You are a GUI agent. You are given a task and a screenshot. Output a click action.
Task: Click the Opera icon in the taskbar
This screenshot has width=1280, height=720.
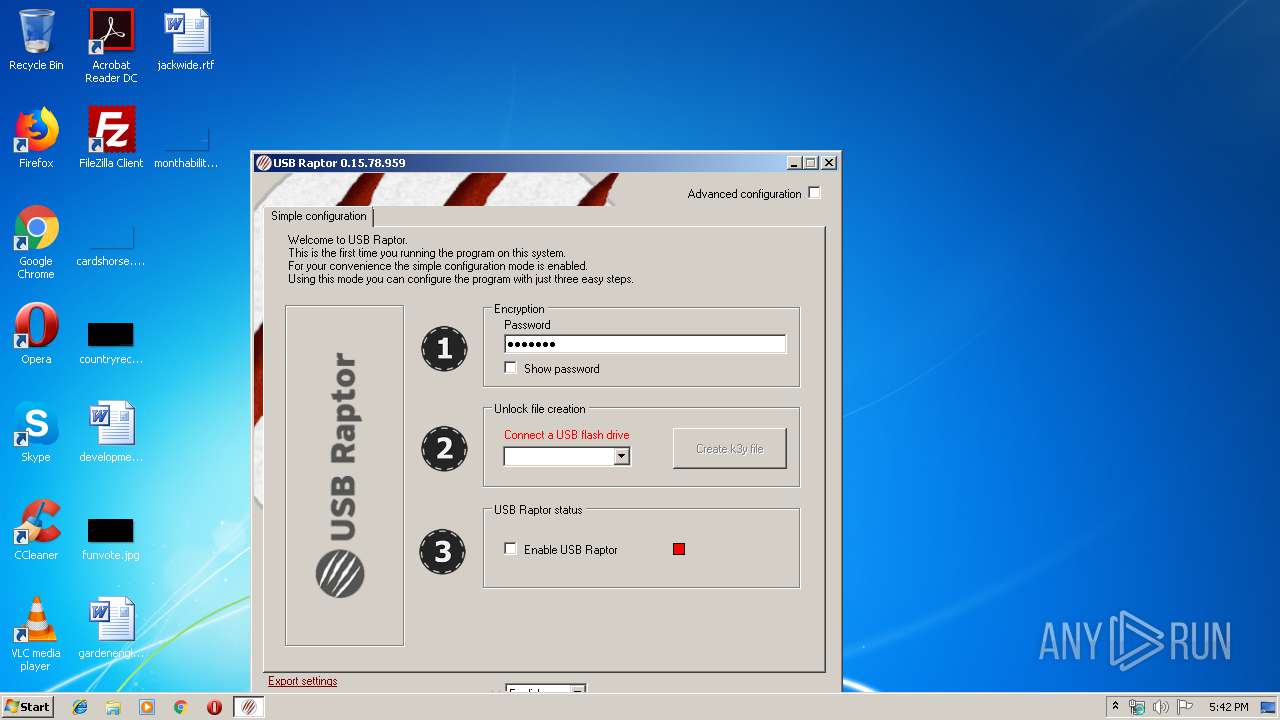point(214,707)
